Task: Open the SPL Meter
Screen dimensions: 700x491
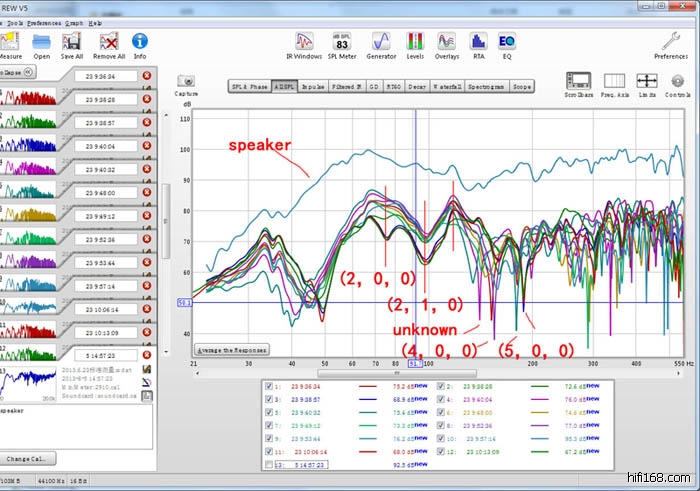Action: pos(342,42)
